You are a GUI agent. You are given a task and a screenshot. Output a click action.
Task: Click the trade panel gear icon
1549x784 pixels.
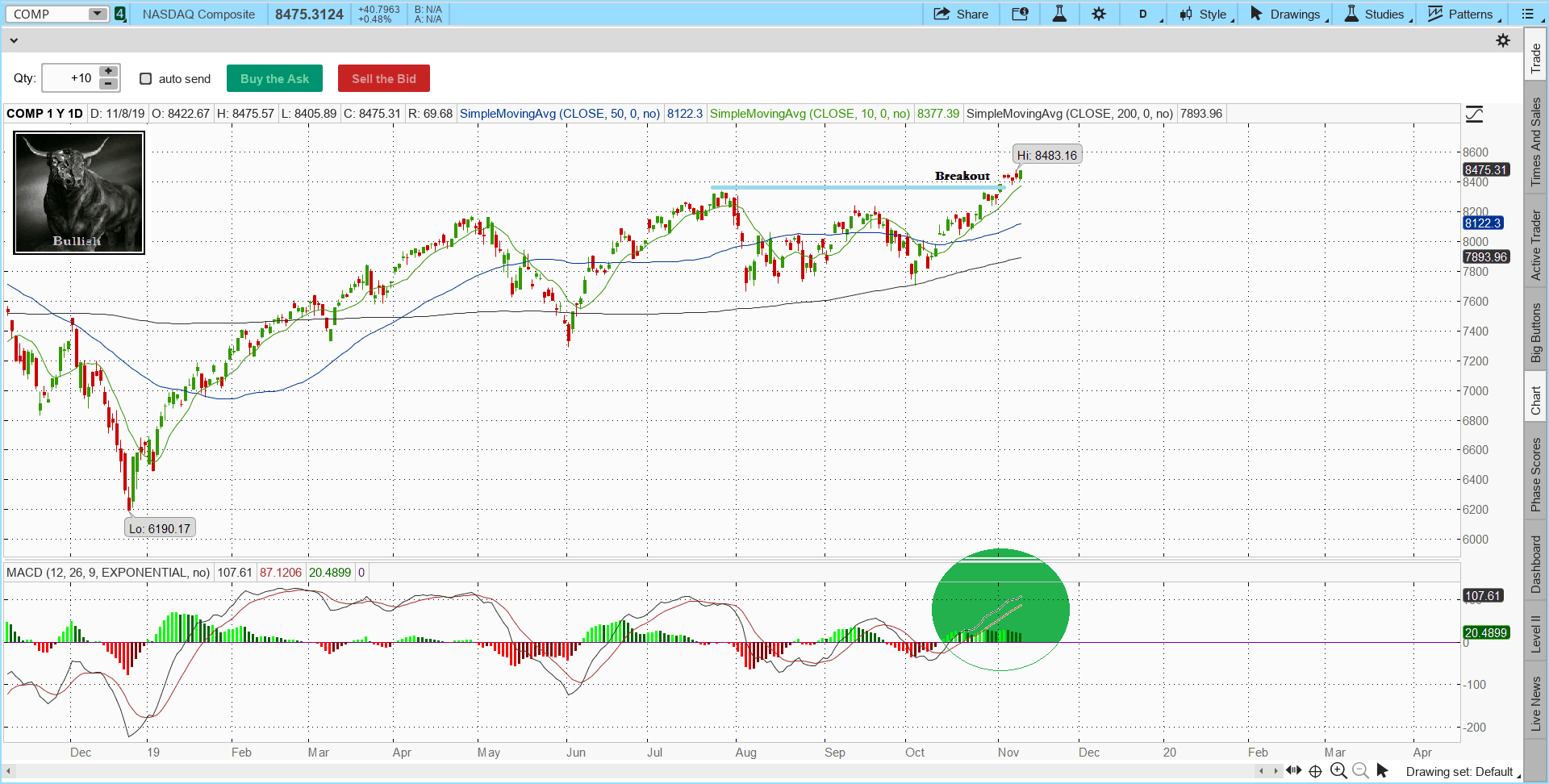[1503, 40]
